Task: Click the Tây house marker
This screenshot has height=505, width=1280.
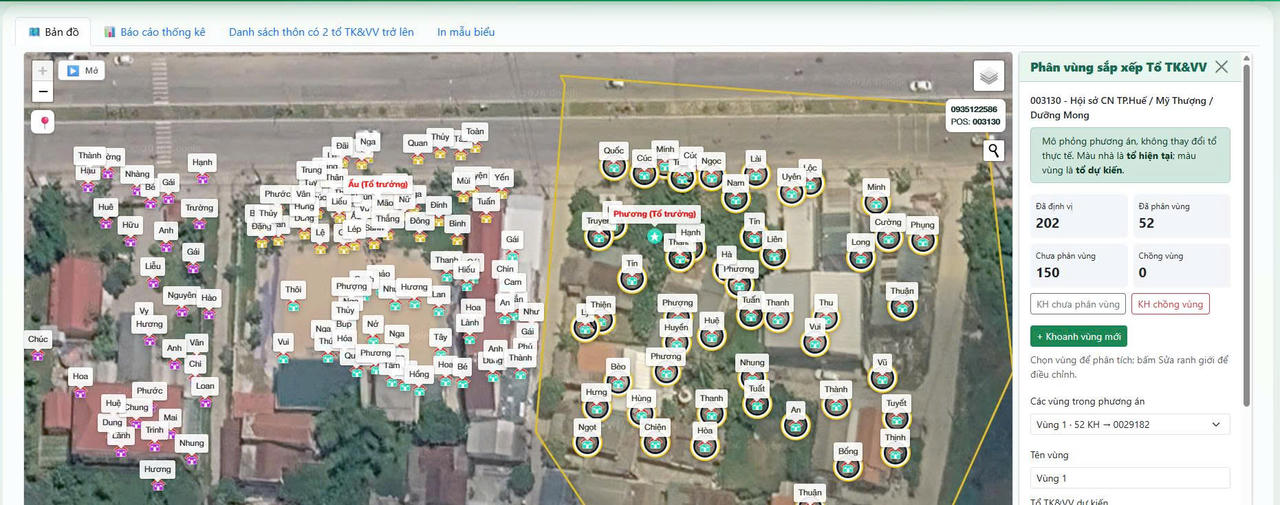Action: click(441, 353)
